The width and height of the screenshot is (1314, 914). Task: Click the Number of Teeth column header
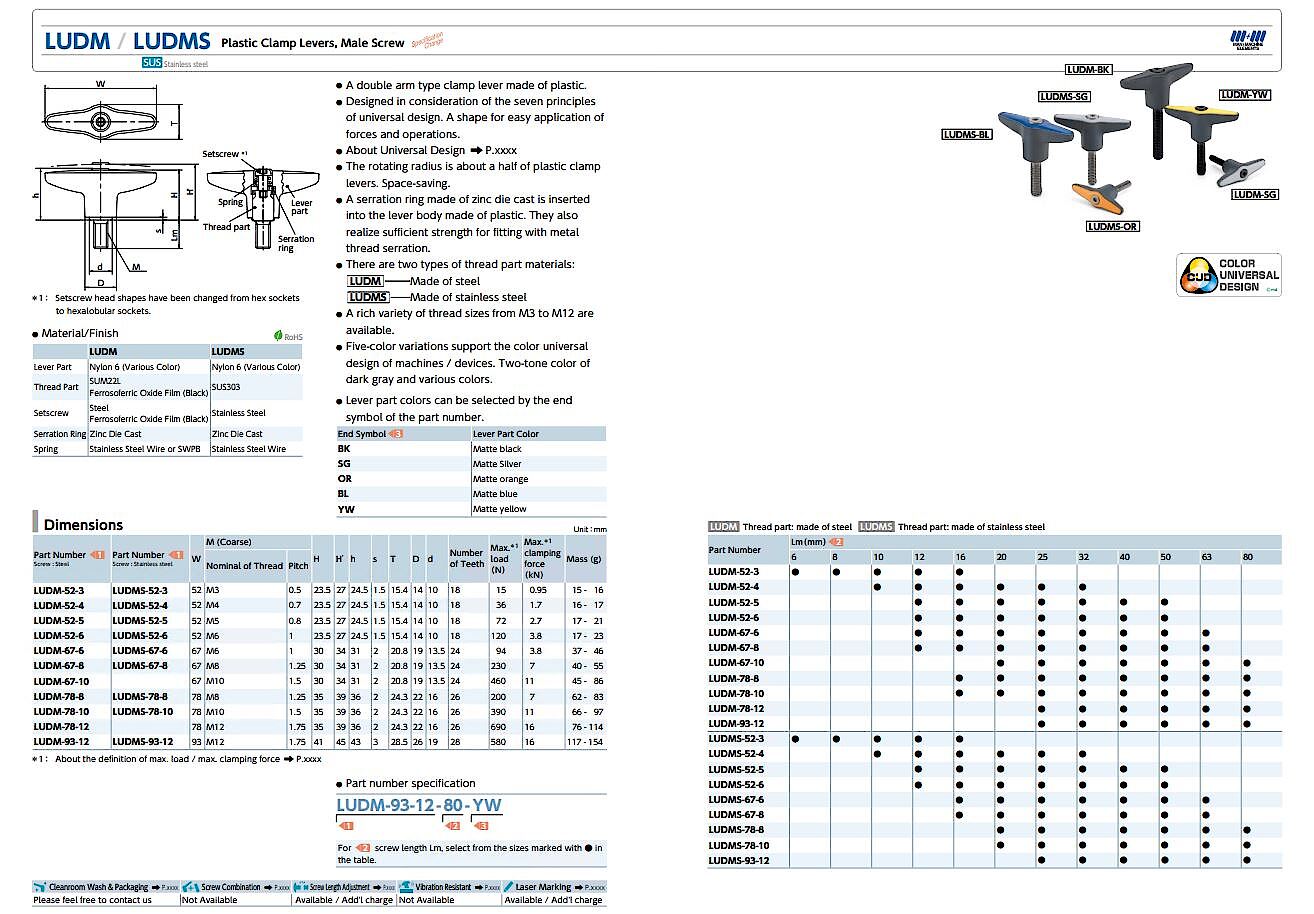point(466,558)
